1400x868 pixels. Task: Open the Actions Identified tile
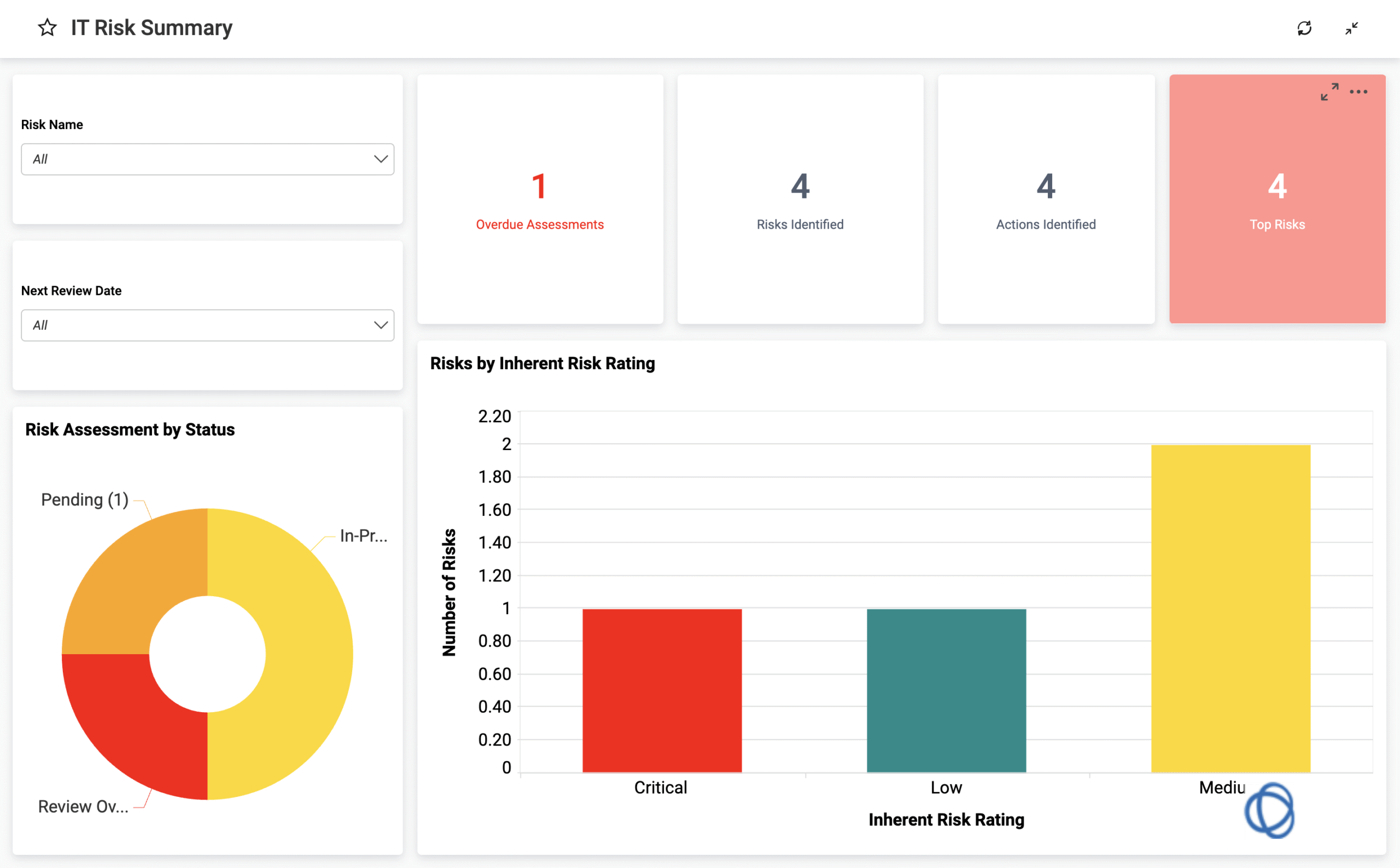1046,199
